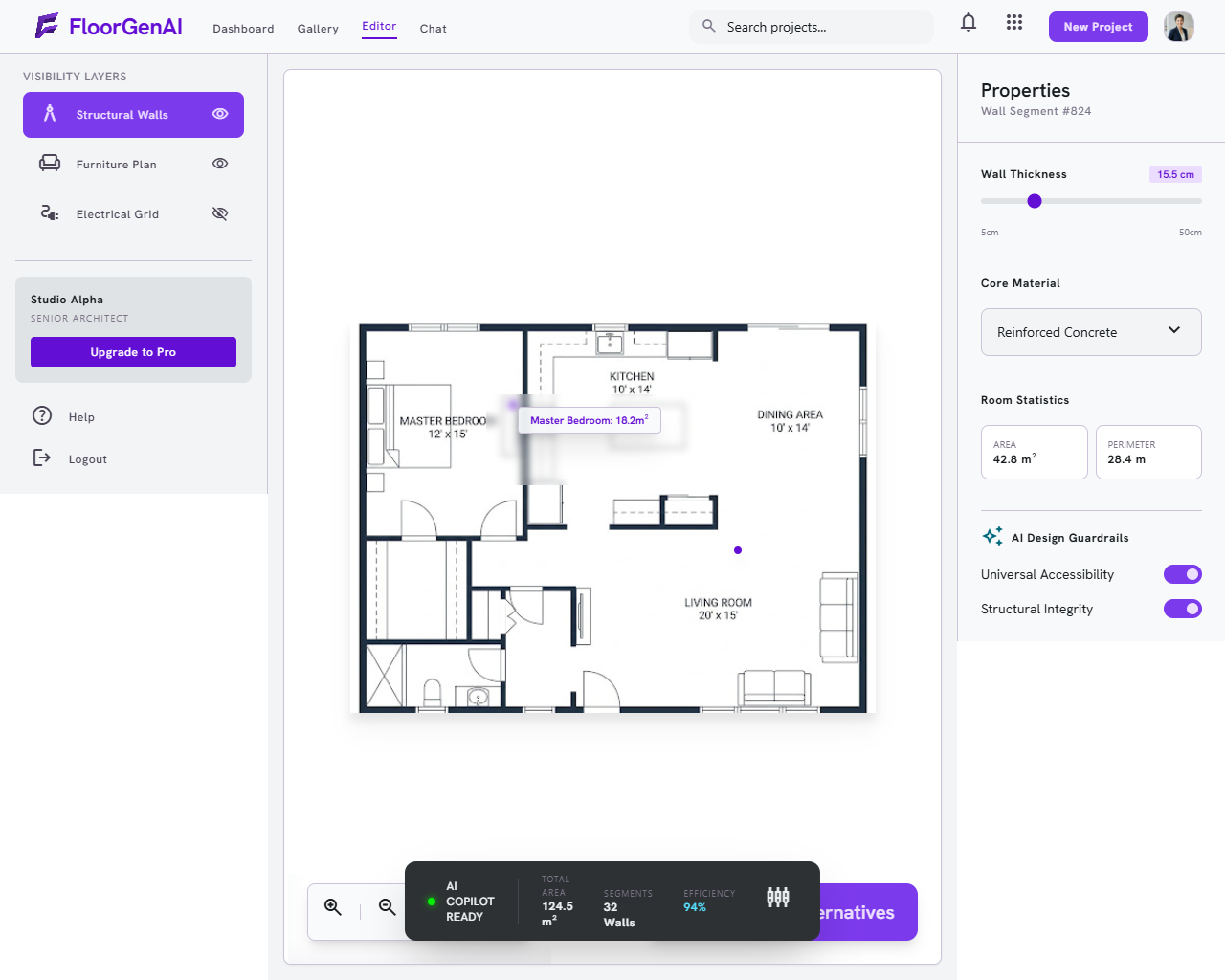1225x980 pixels.
Task: Open the apps grid menu
Action: tap(1014, 22)
